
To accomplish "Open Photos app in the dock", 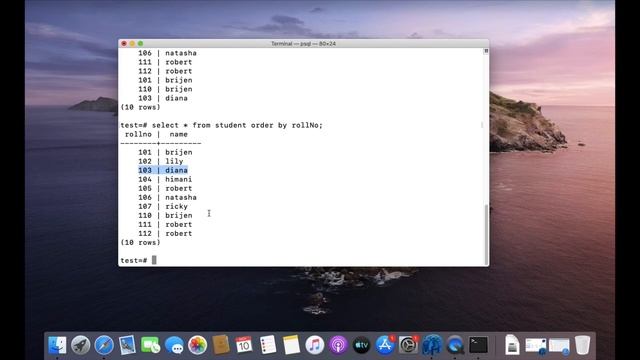I will [x=198, y=345].
